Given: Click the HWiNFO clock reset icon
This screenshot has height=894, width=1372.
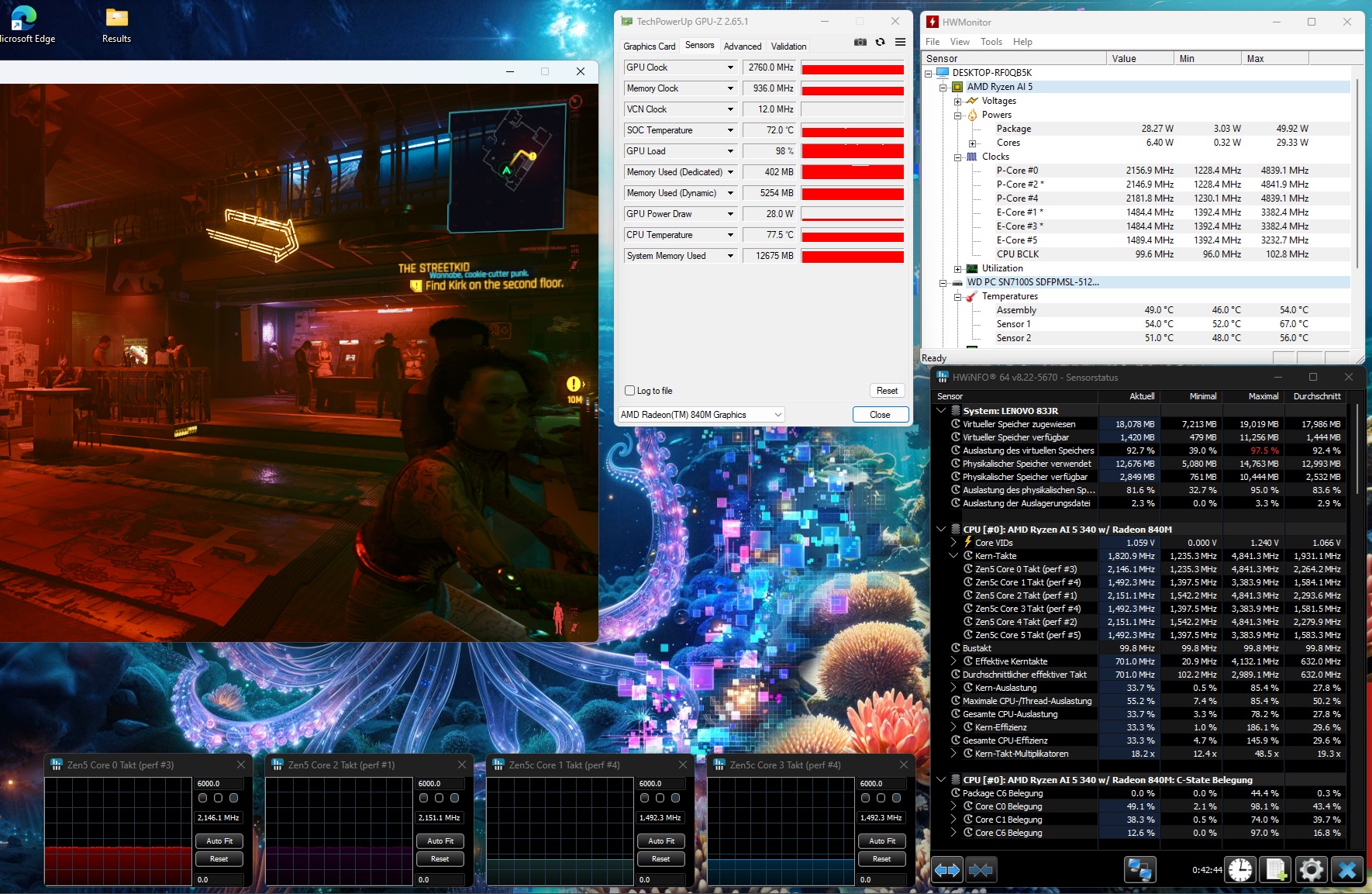Looking at the screenshot, I should [1240, 870].
